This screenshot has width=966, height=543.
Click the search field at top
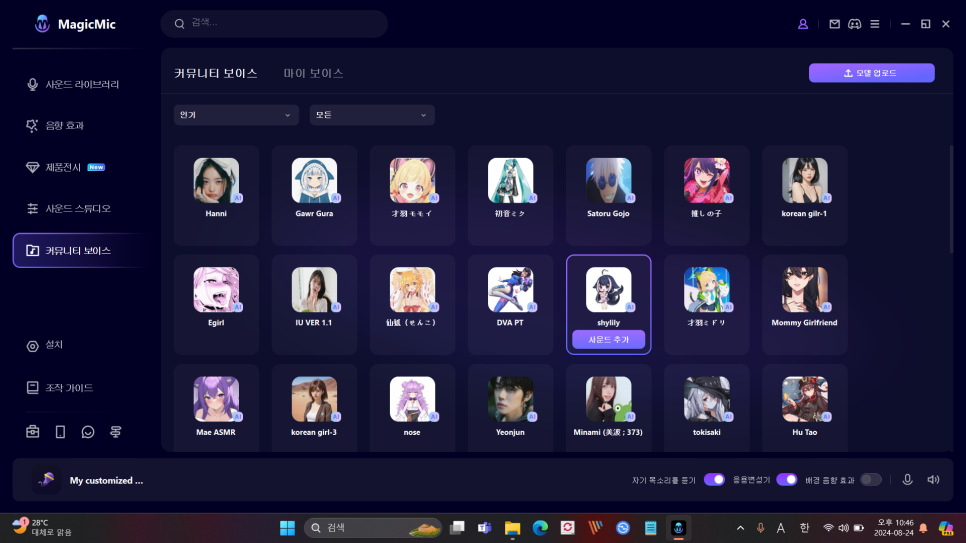click(274, 23)
